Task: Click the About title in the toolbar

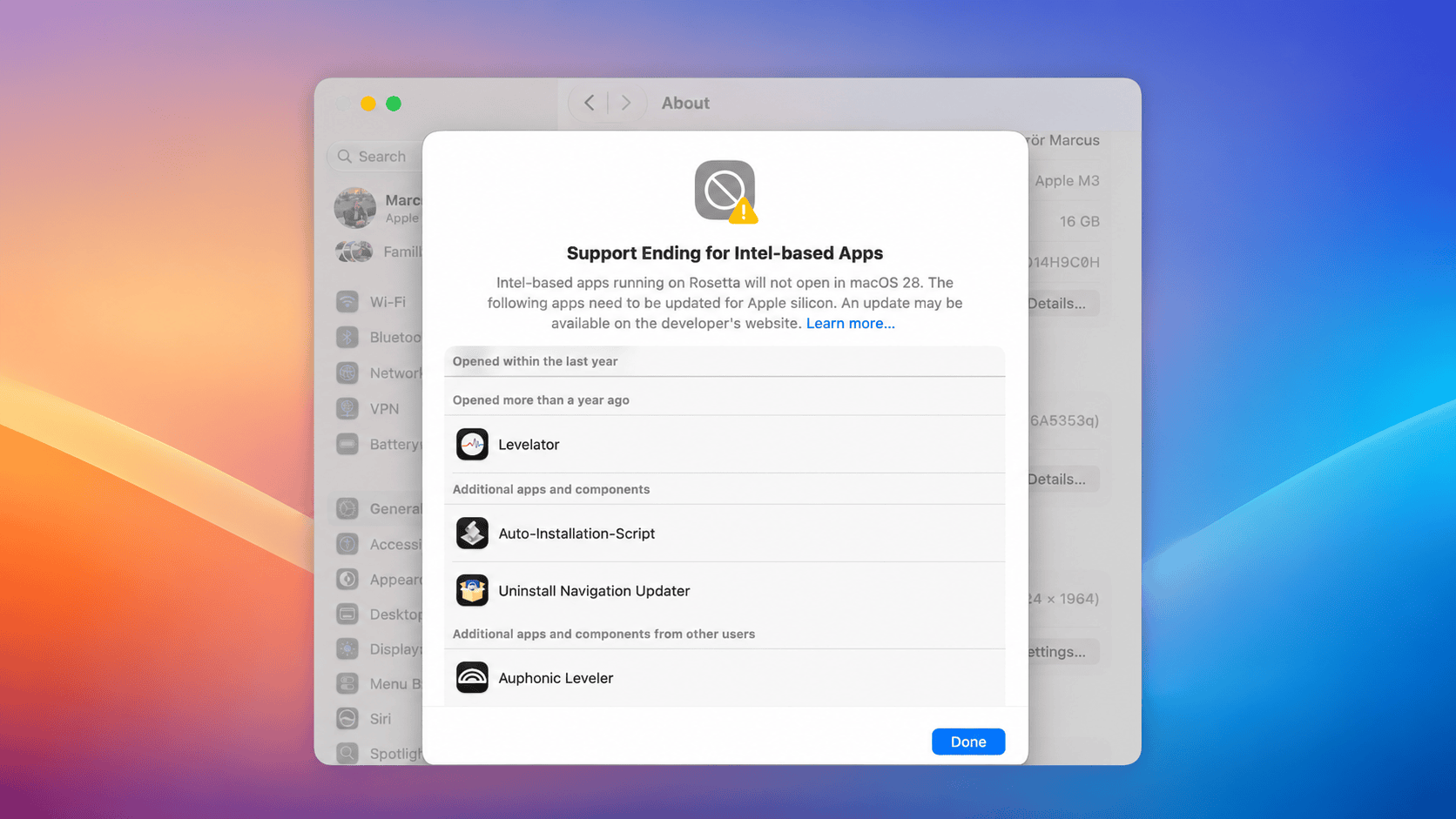Action: pyautogui.click(x=685, y=103)
